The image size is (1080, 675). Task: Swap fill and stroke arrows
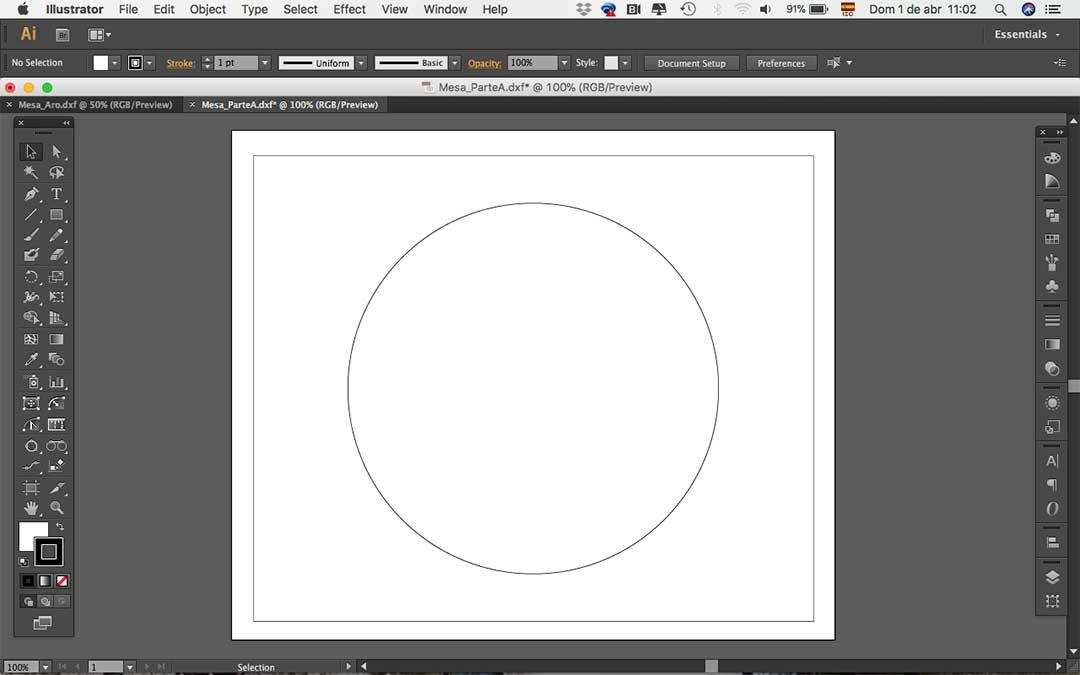60,526
